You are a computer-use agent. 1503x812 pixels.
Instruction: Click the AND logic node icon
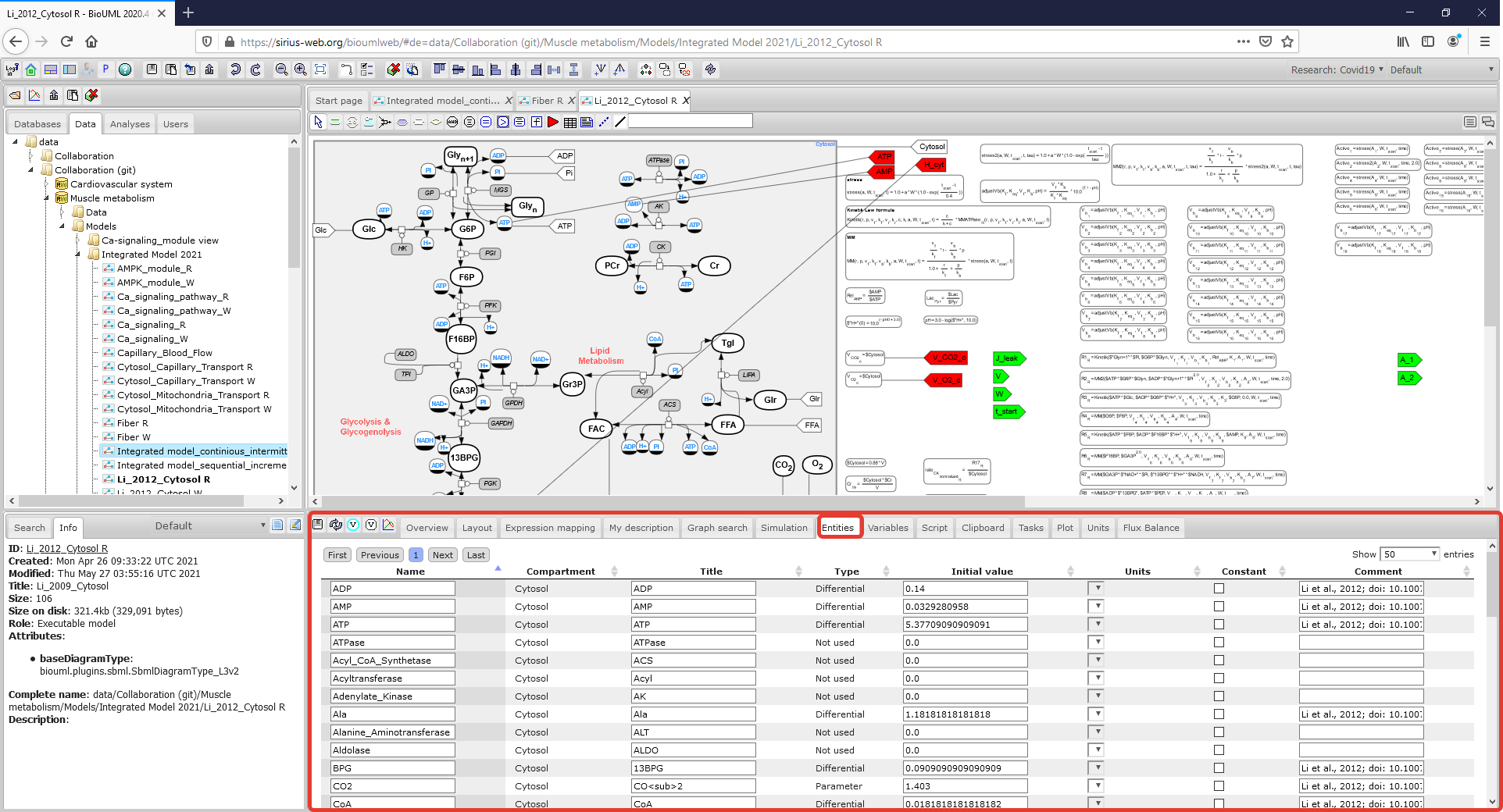[452, 122]
